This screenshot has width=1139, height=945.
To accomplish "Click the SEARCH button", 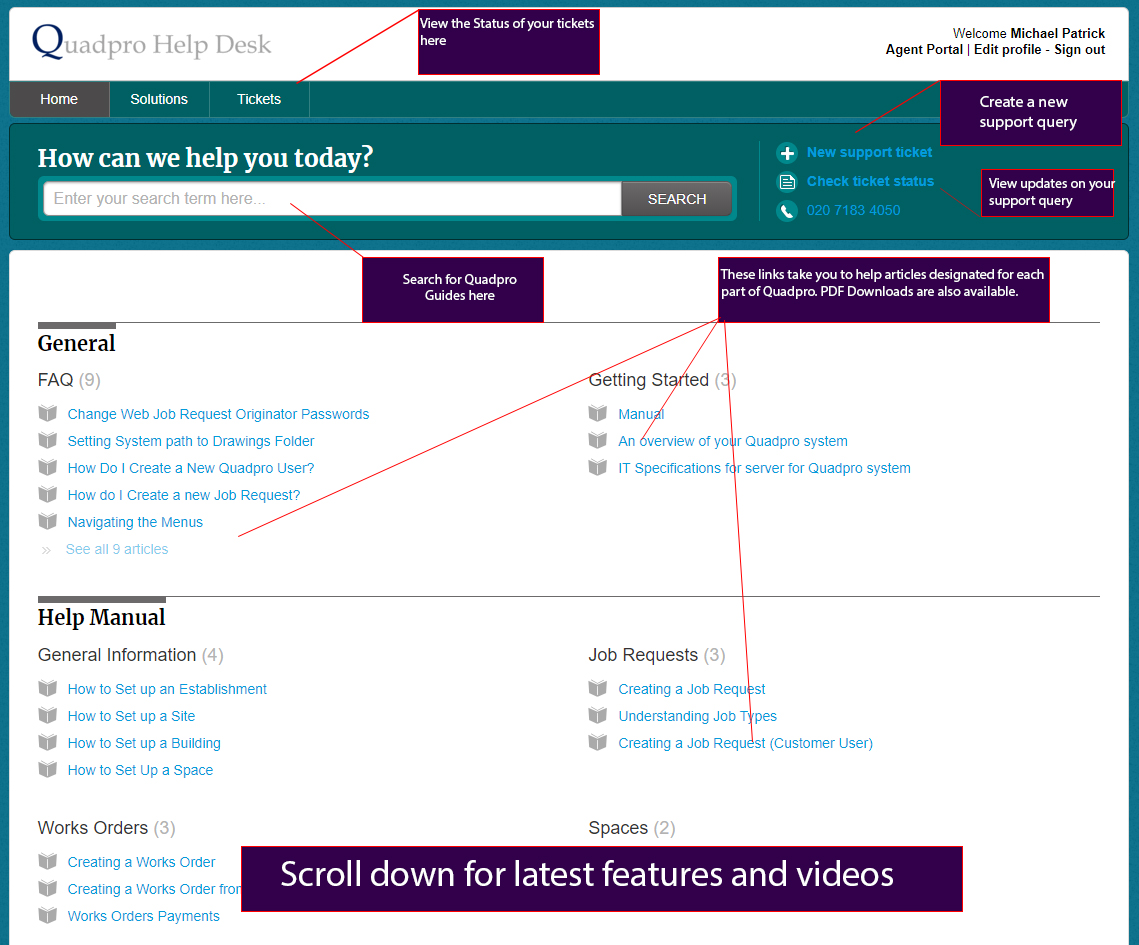I will [x=676, y=199].
